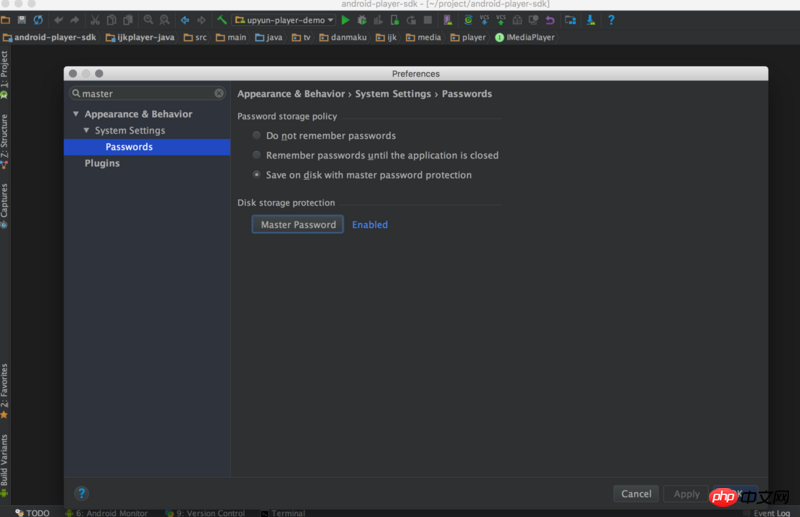Click the blue Back navigation arrow
This screenshot has width=800, height=517.
pyautogui.click(x=185, y=20)
